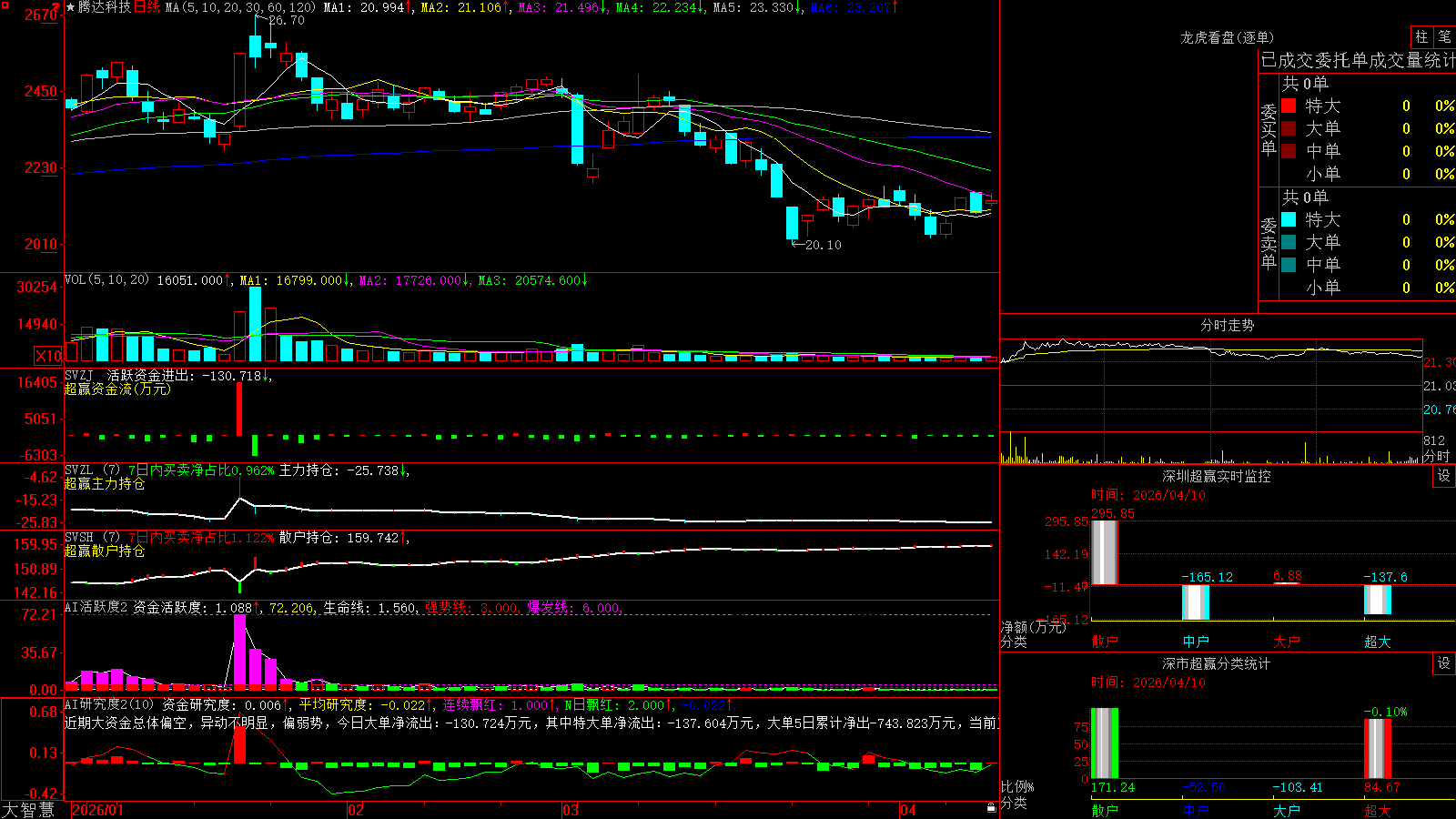Click the X10 volume scale marker
The height and width of the screenshot is (819, 1456).
click(48, 356)
